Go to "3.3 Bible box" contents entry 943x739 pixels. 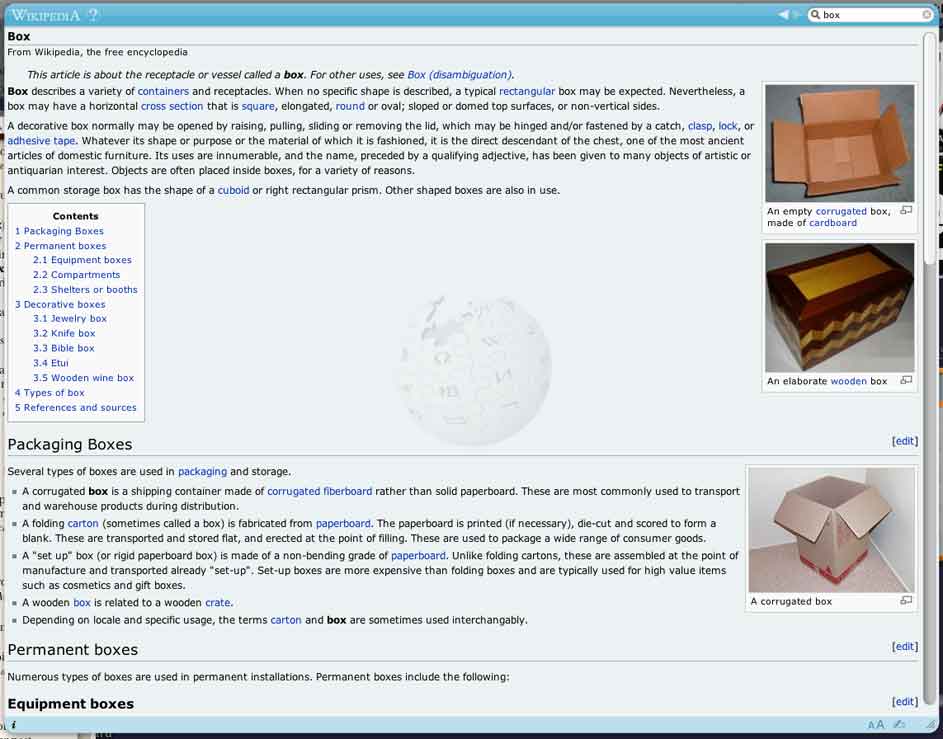pyautogui.click(x=64, y=348)
